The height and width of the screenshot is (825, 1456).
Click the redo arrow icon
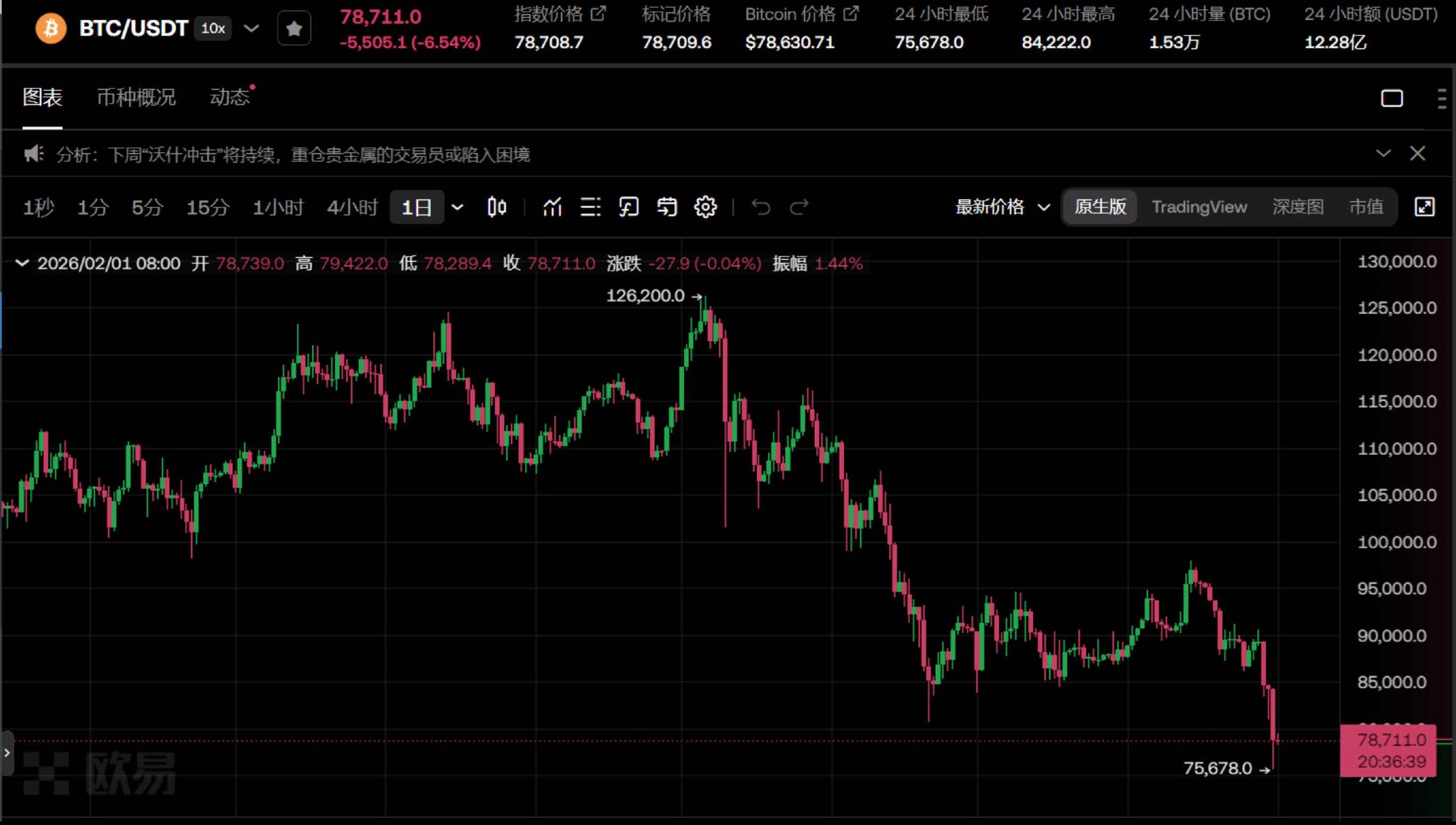click(799, 207)
